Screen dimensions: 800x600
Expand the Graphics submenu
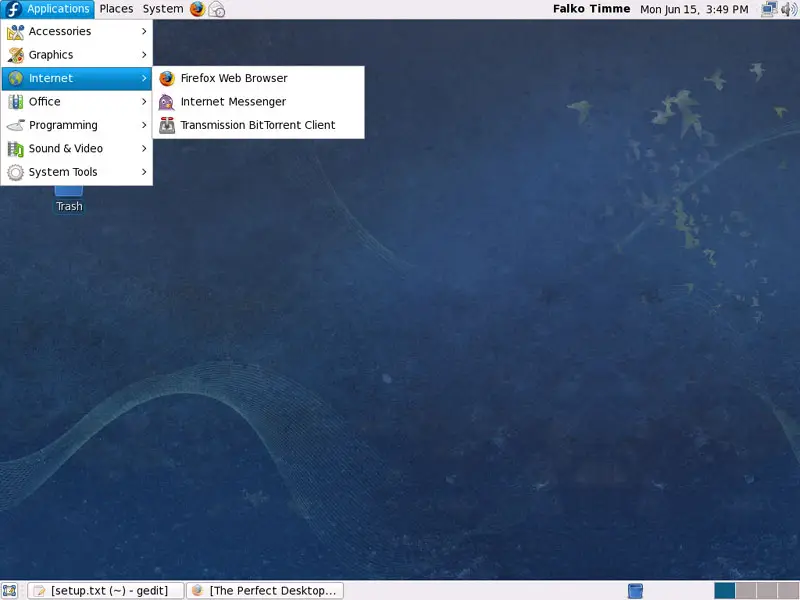pyautogui.click(x=77, y=55)
